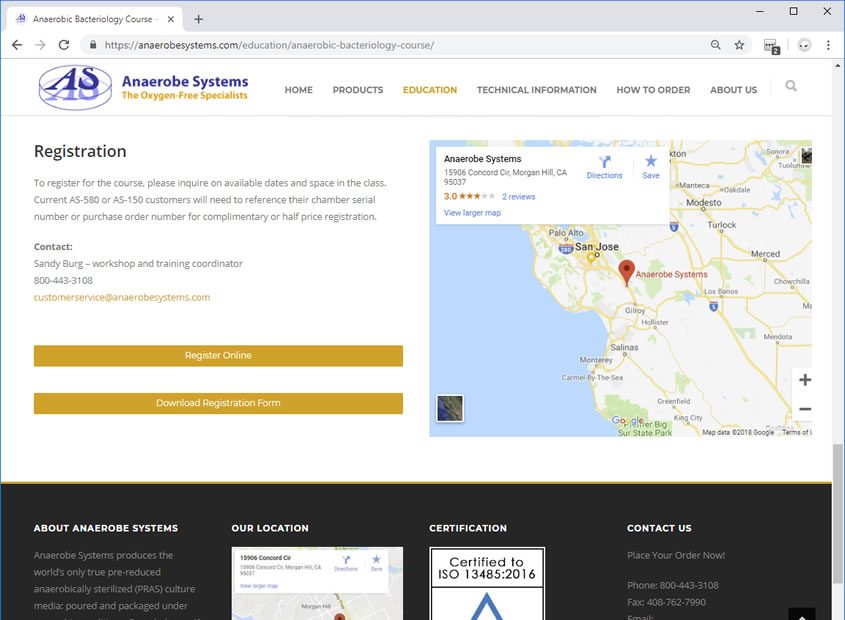The image size is (845, 620).
Task: Click the Download Registration Form button
Action: pyautogui.click(x=218, y=403)
